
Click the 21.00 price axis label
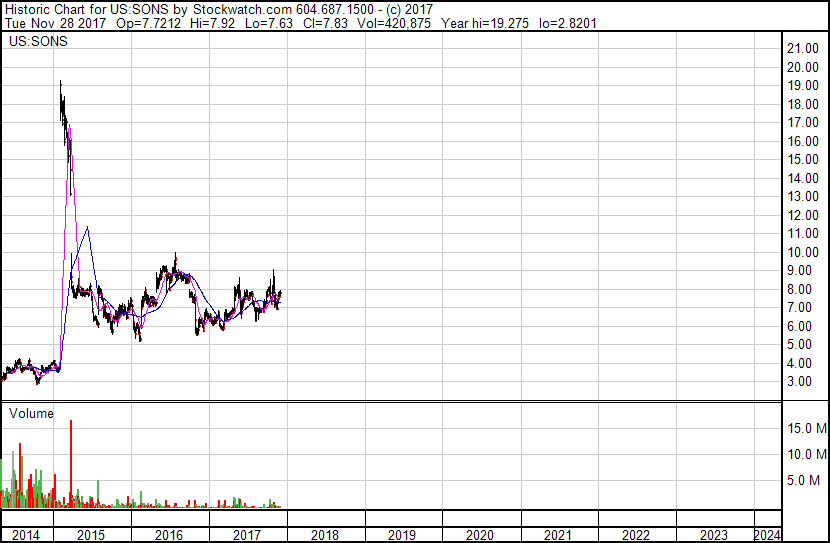pos(803,49)
